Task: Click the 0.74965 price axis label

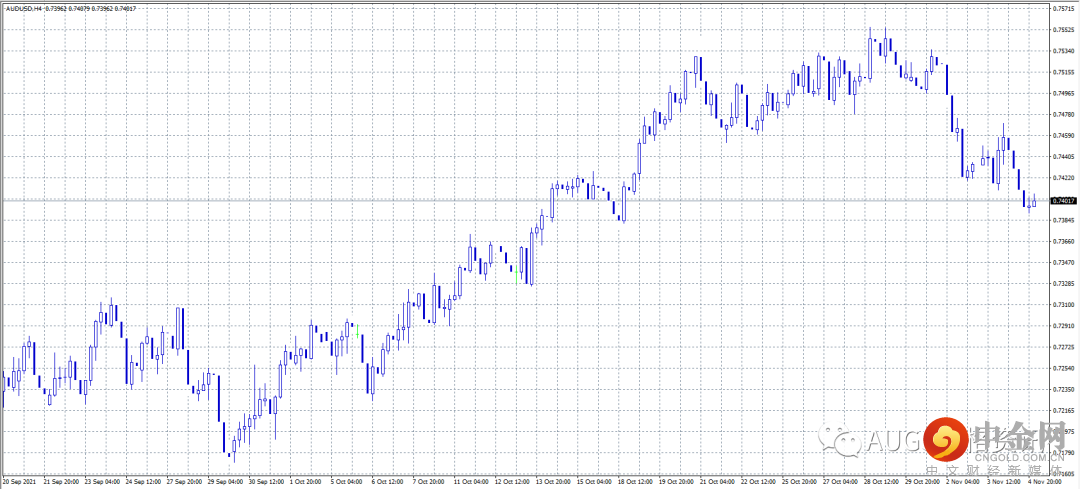Action: click(x=1065, y=94)
